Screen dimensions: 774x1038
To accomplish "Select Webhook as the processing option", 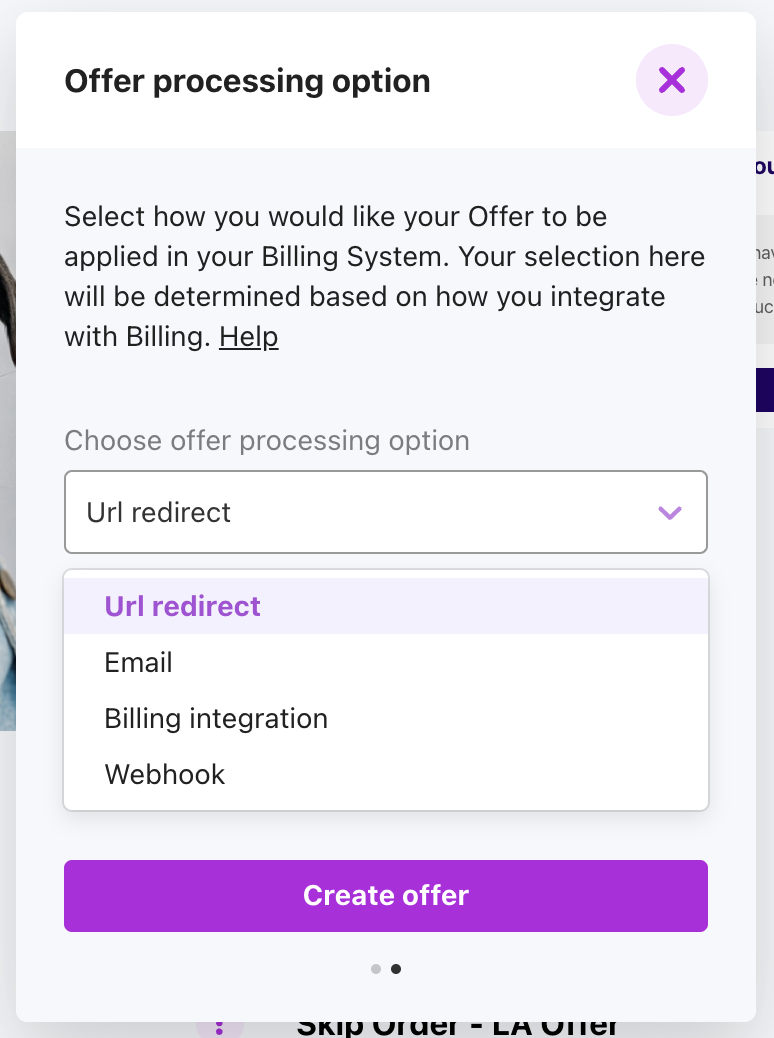I will click(165, 774).
